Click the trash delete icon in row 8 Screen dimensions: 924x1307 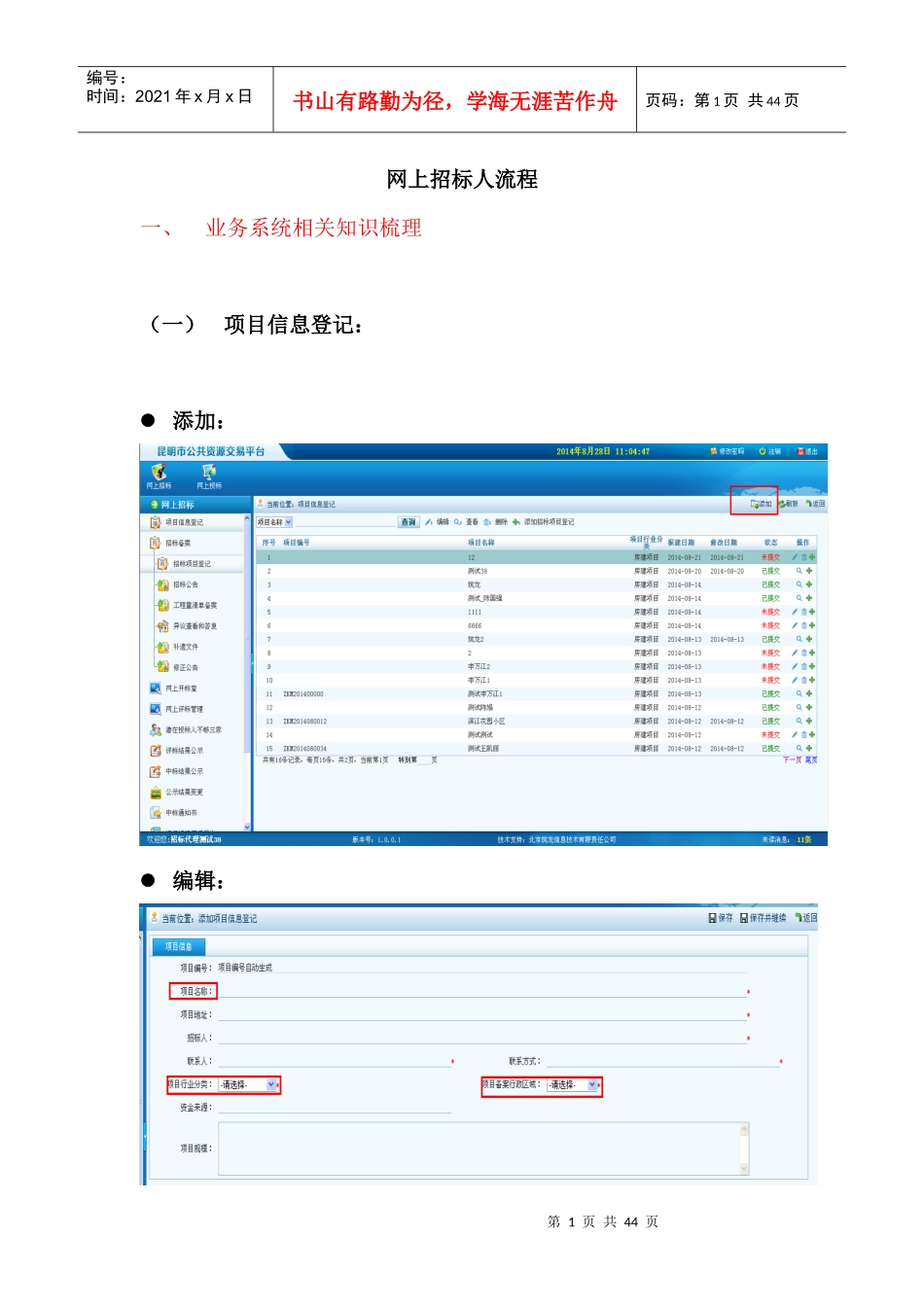(x=803, y=653)
